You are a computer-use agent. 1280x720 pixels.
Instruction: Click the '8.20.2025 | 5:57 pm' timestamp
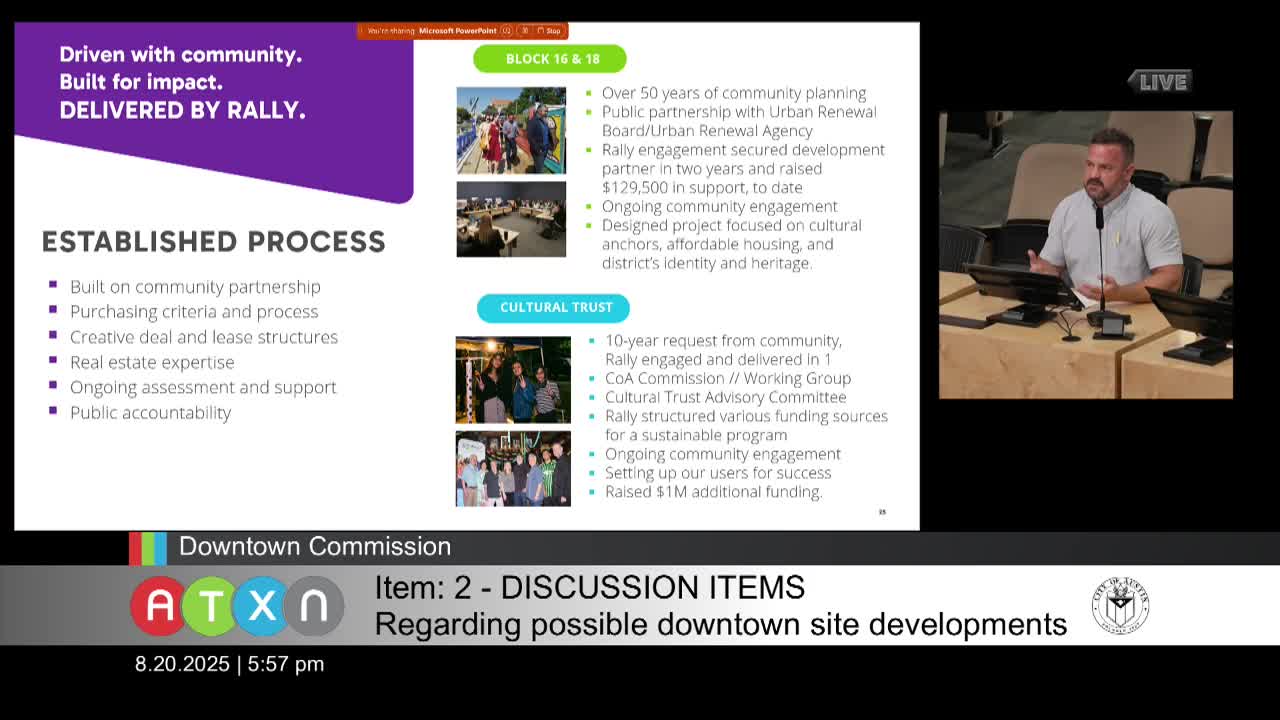point(230,664)
